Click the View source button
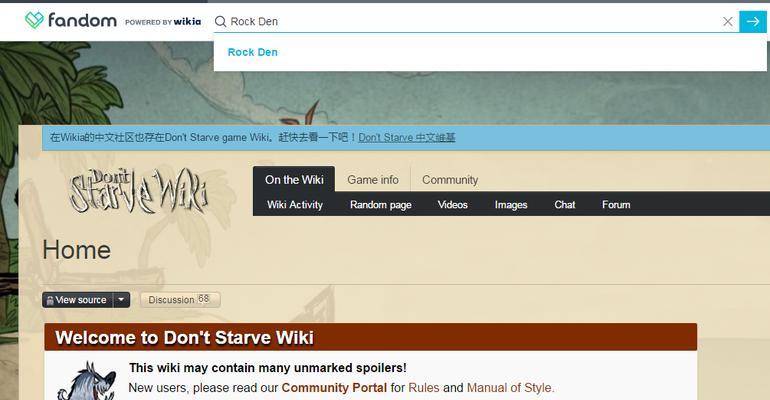The width and height of the screenshot is (770, 400). (x=78, y=300)
